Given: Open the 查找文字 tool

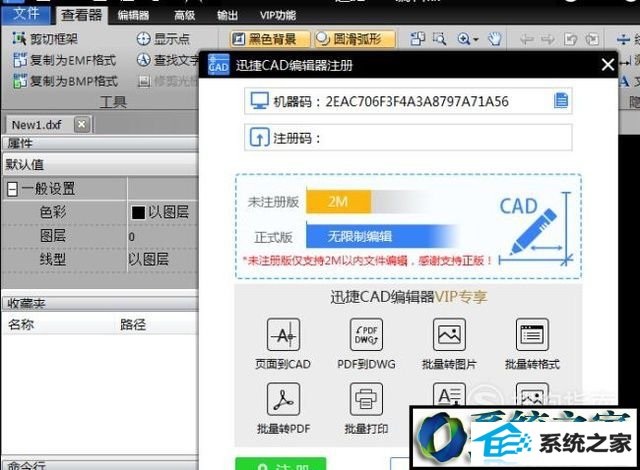Looking at the screenshot, I should tap(167, 60).
